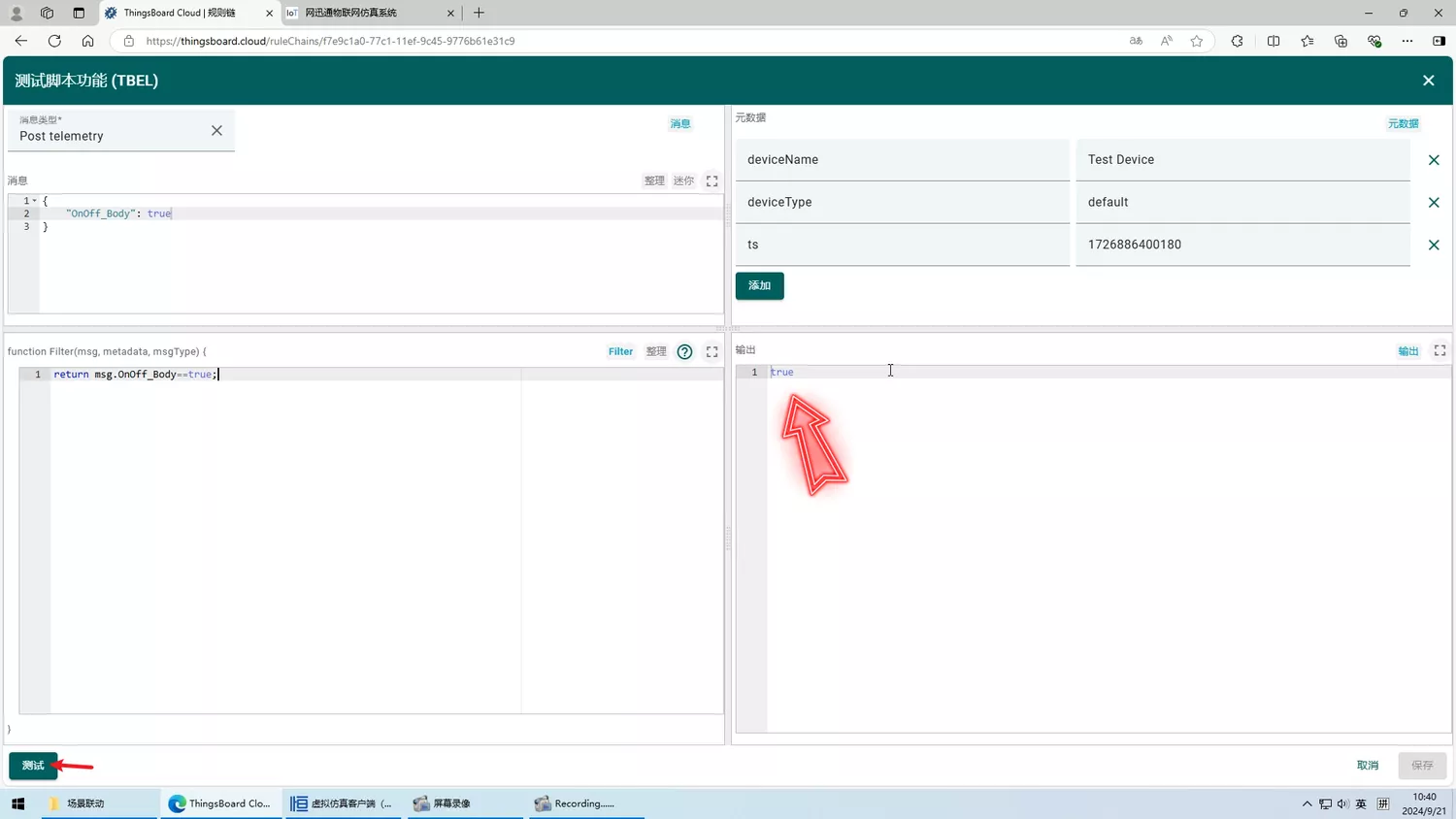1456x819 pixels.
Task: Remove the deviceName metadata row
Action: (1433, 160)
